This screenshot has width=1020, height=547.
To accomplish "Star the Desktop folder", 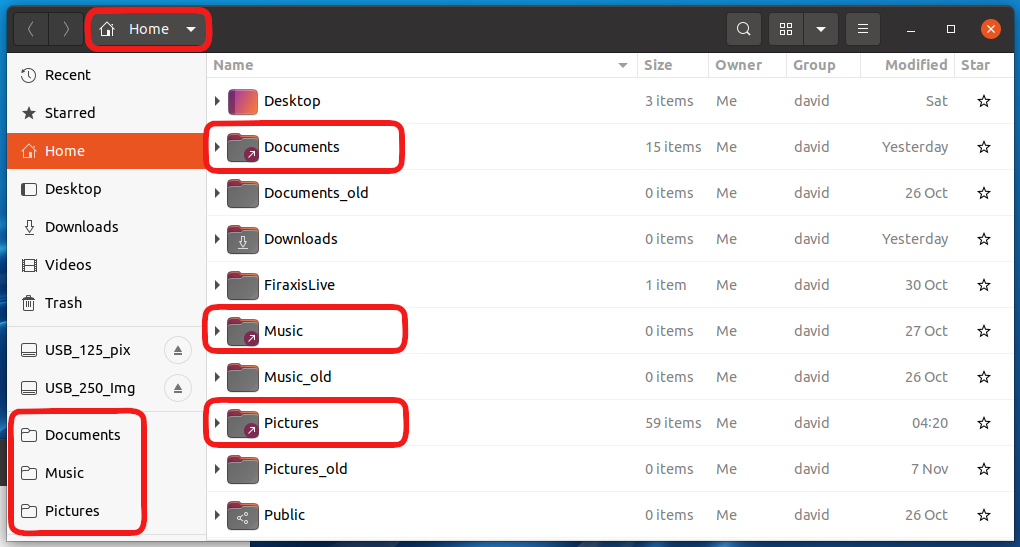I will tap(983, 101).
